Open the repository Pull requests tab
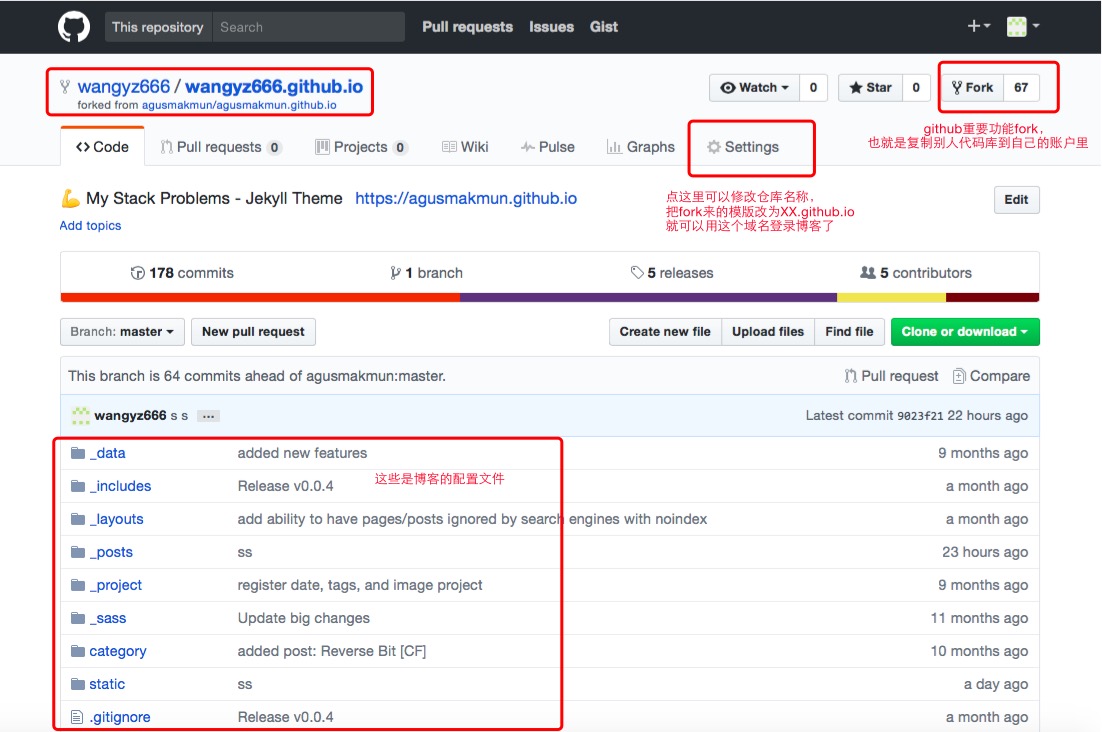The image size is (1102, 732). [221, 147]
